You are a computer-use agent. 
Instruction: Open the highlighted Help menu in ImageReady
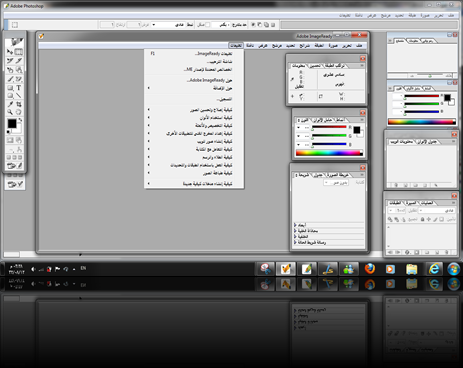pos(236,45)
